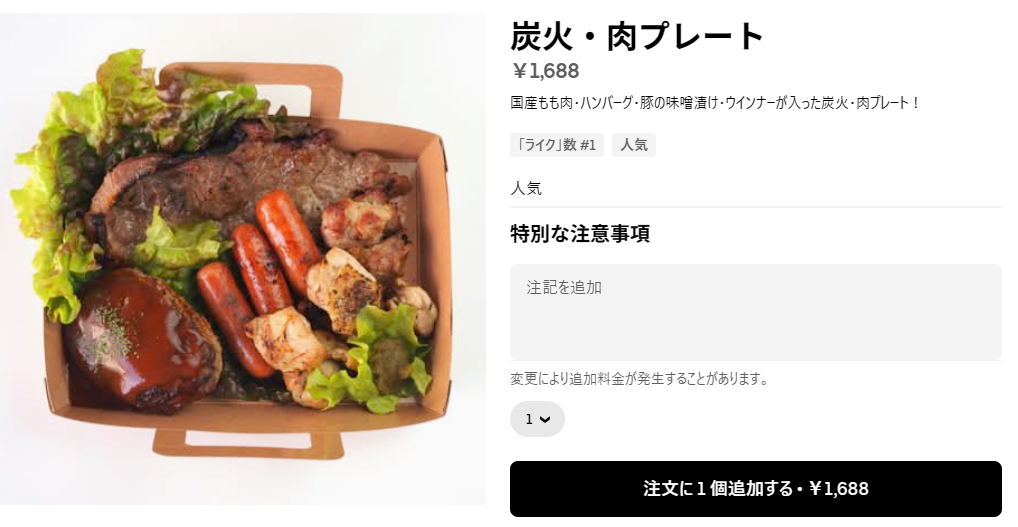Click the quantity dropdown chevron arrow

click(545, 419)
